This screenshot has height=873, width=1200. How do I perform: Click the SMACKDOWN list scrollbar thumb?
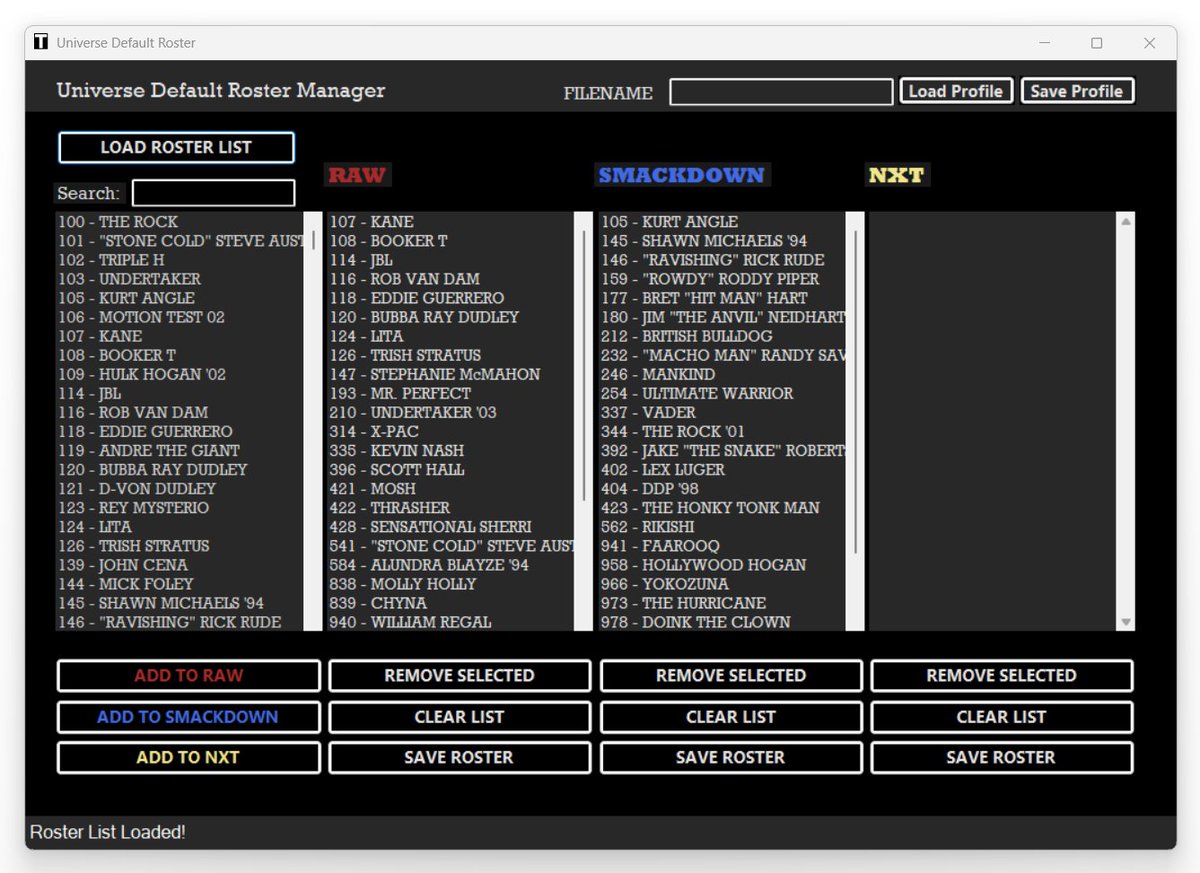click(855, 392)
